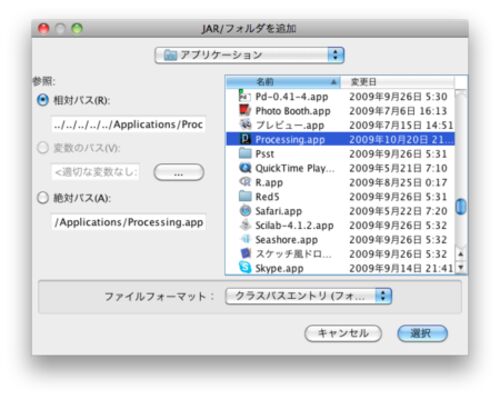Click the 選択 button

(422, 333)
